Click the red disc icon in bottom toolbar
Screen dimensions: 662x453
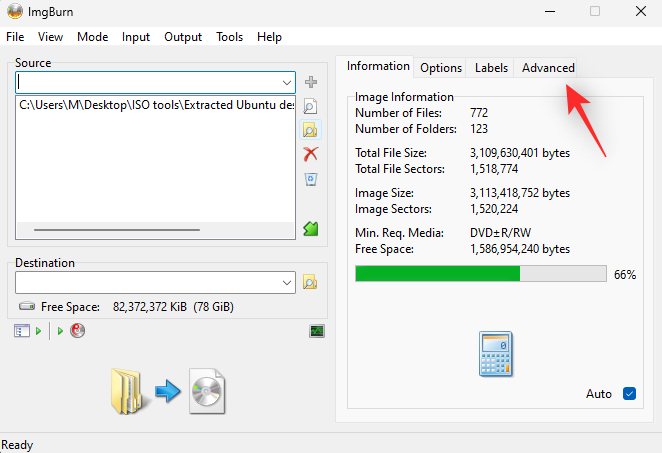[77, 331]
